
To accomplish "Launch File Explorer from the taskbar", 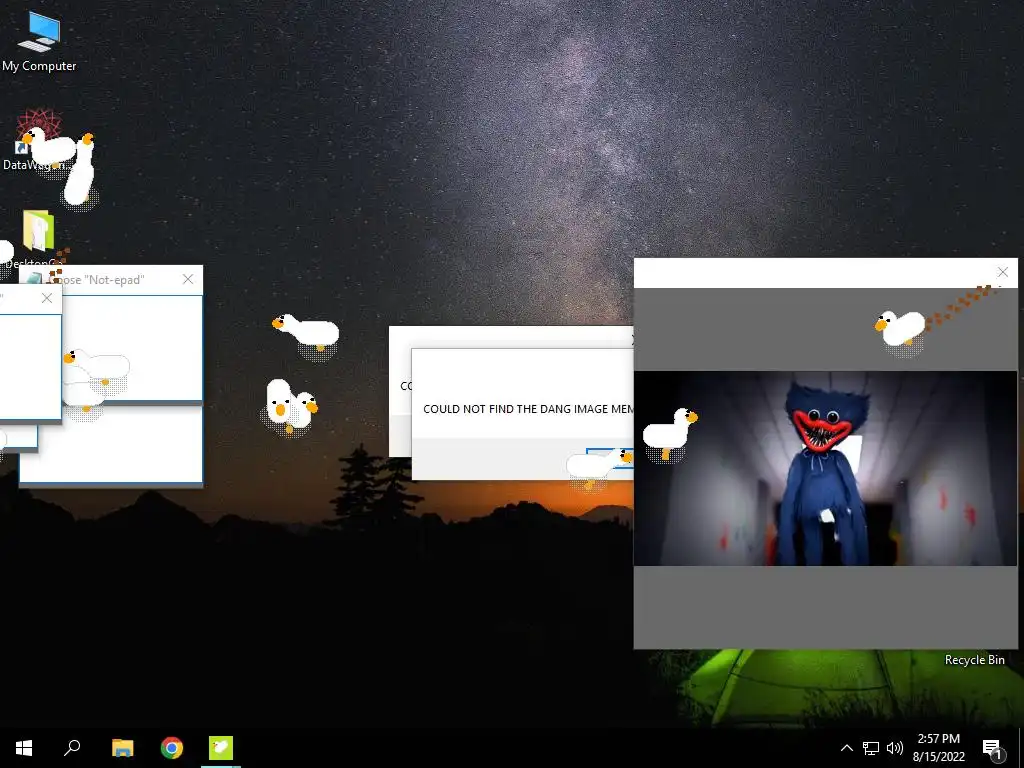I will pyautogui.click(x=123, y=748).
